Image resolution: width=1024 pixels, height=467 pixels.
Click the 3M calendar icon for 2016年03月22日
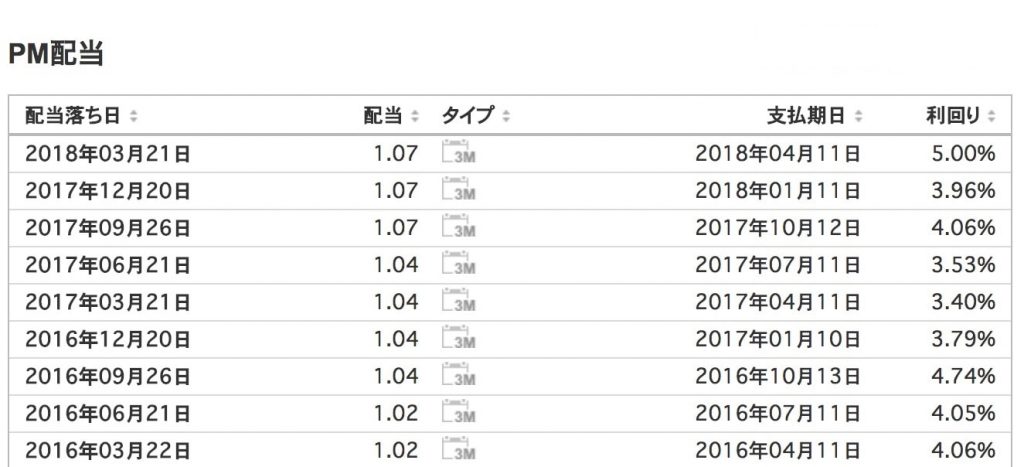(459, 449)
